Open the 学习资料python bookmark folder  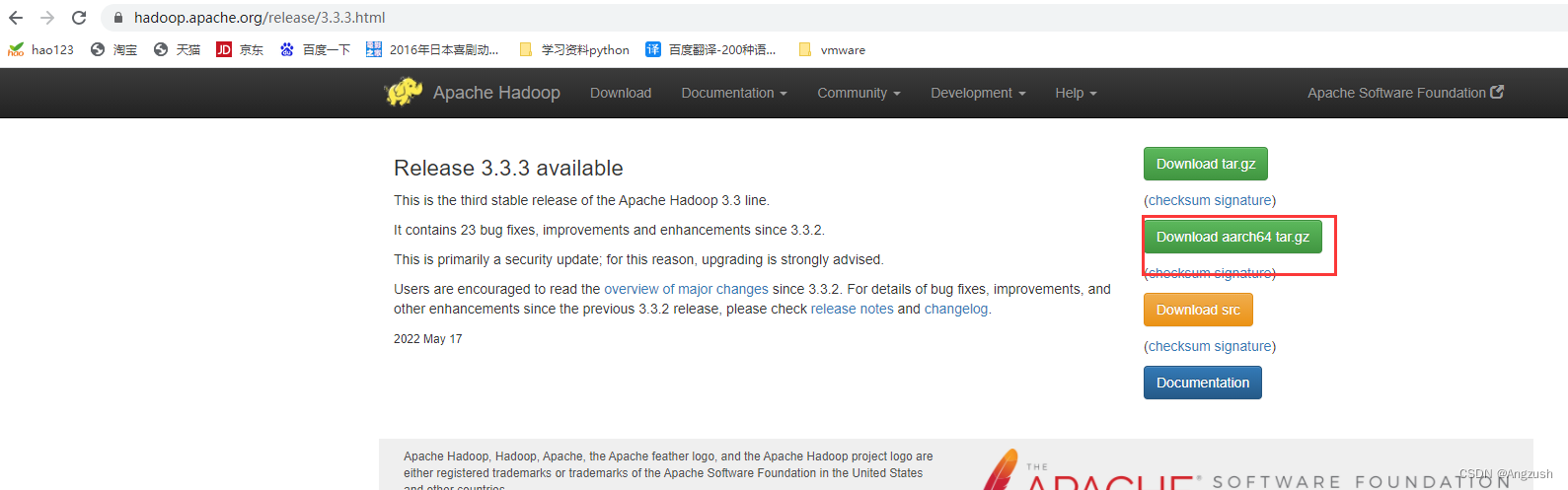pos(574,49)
